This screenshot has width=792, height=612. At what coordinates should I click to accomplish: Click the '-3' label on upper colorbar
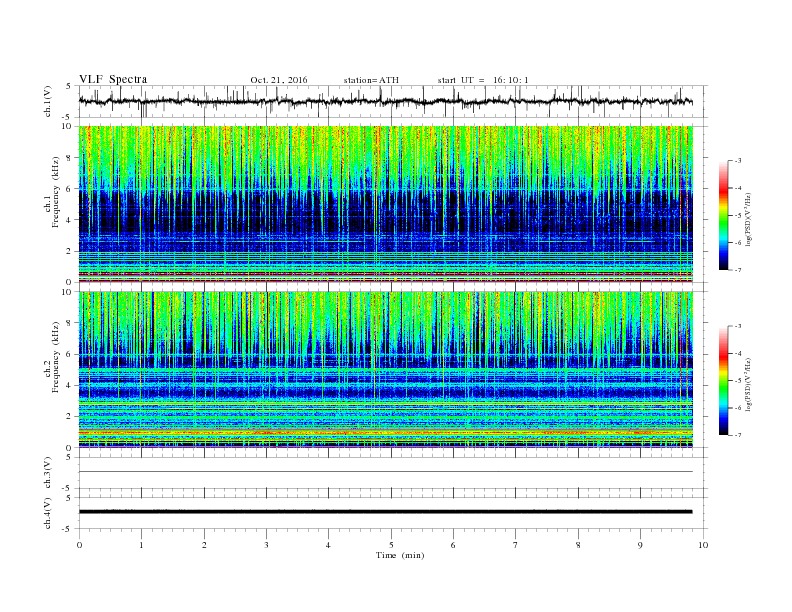(737, 161)
